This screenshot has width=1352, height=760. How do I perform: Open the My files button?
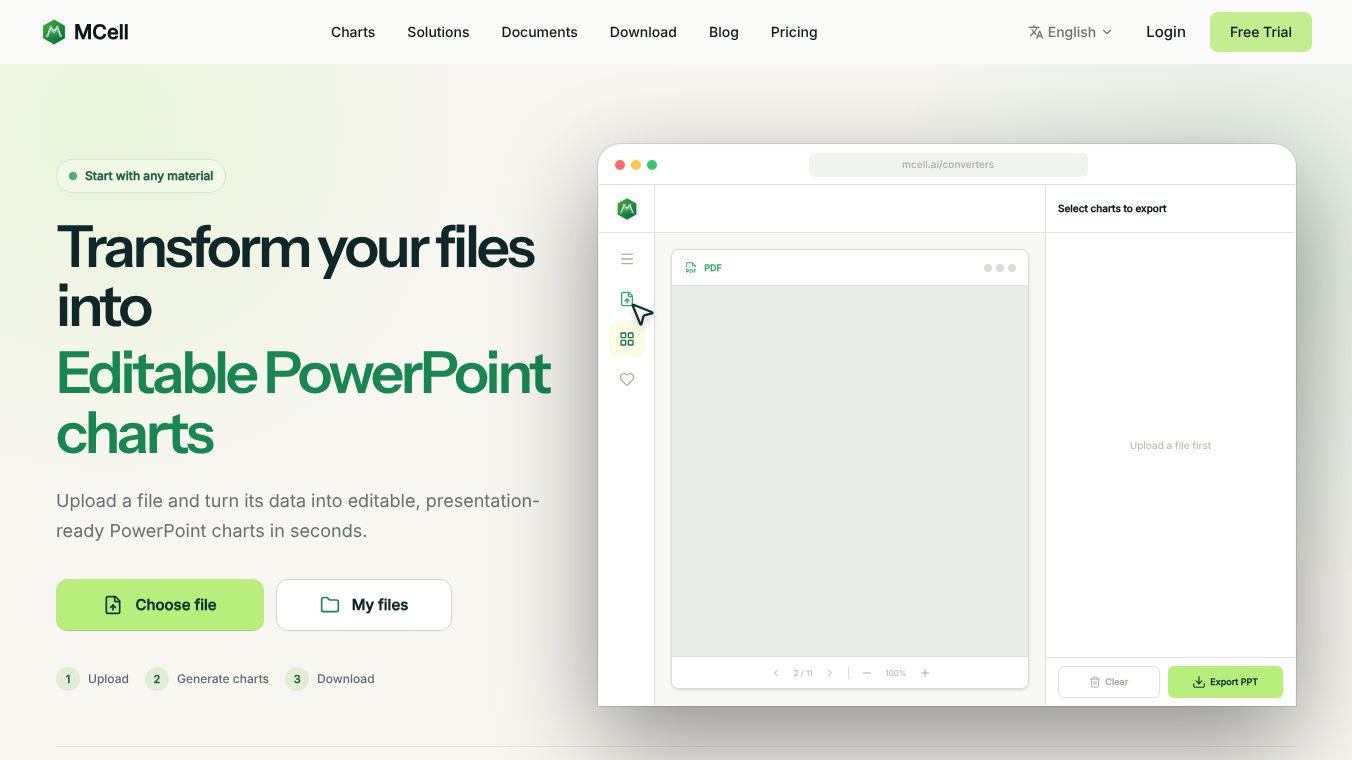click(364, 605)
